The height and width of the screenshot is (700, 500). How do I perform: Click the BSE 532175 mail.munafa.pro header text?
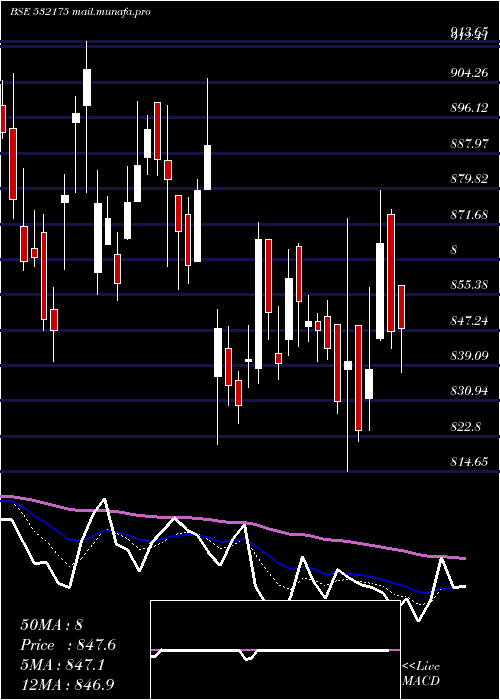(80, 12)
